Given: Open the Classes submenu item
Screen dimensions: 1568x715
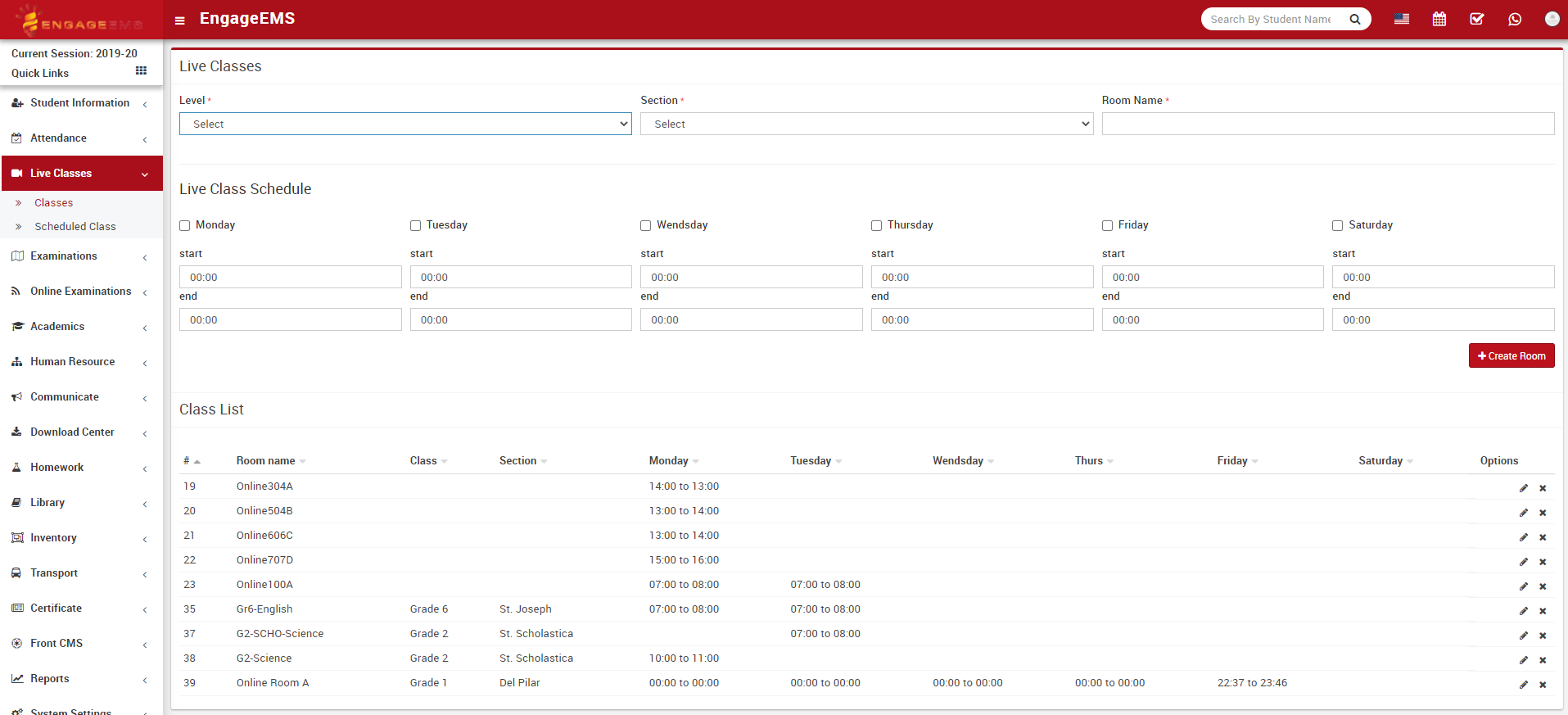Looking at the screenshot, I should pyautogui.click(x=53, y=203).
